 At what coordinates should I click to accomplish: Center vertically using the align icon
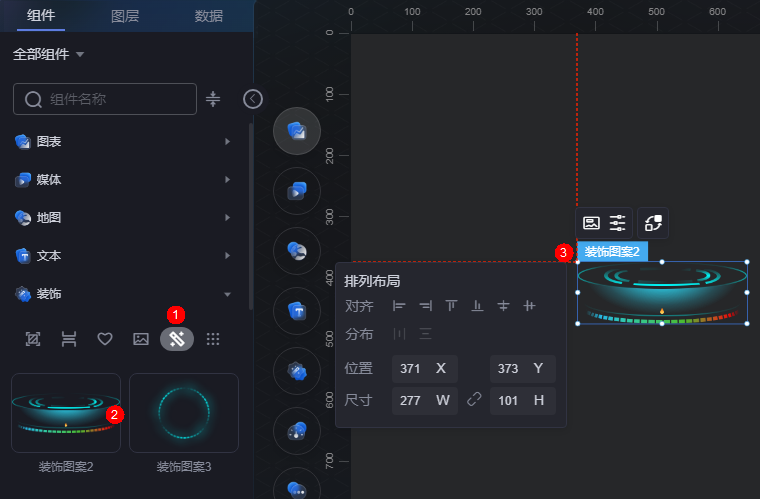(529, 306)
